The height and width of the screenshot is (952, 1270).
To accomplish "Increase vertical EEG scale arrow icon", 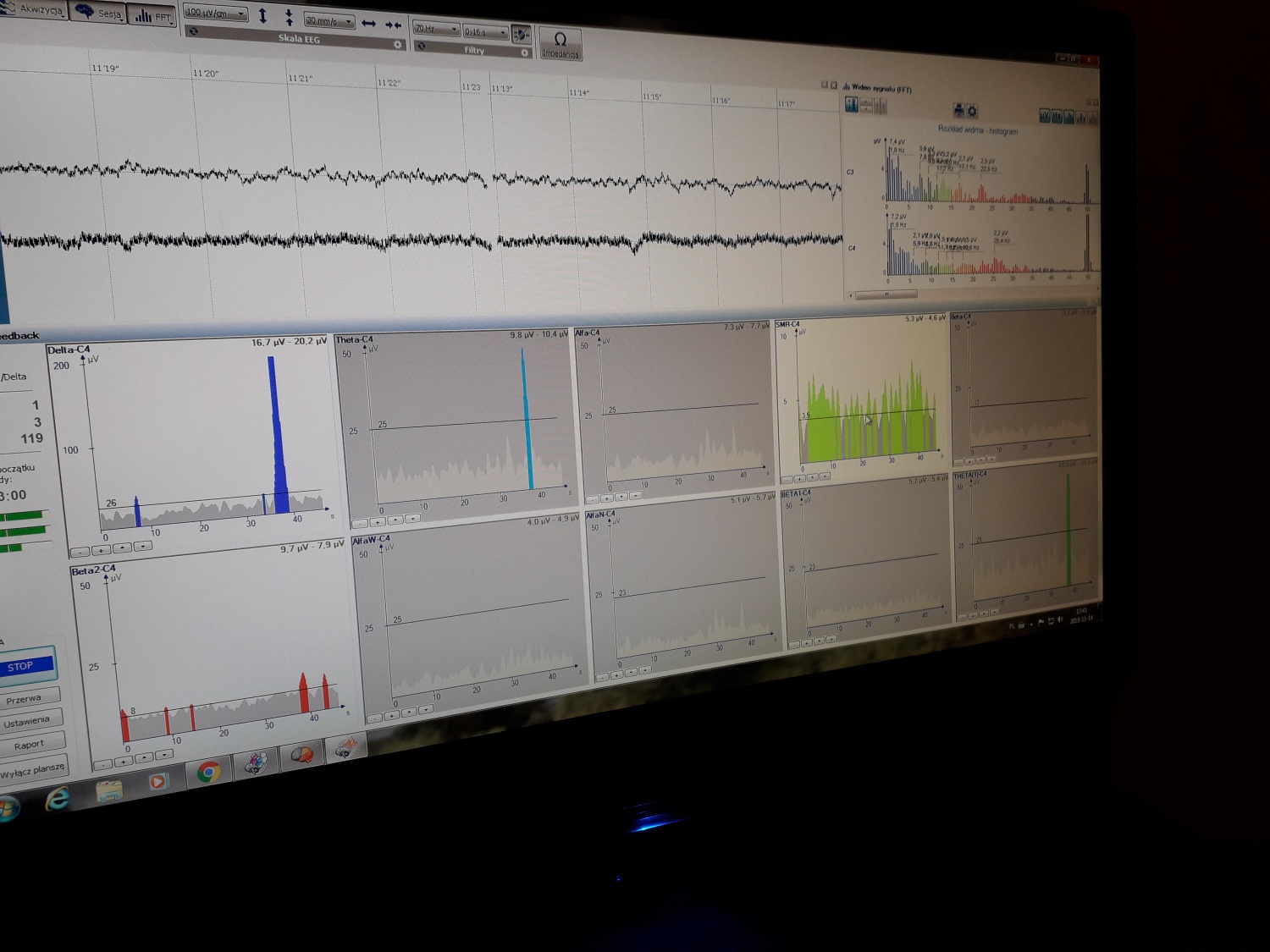I will [262, 16].
